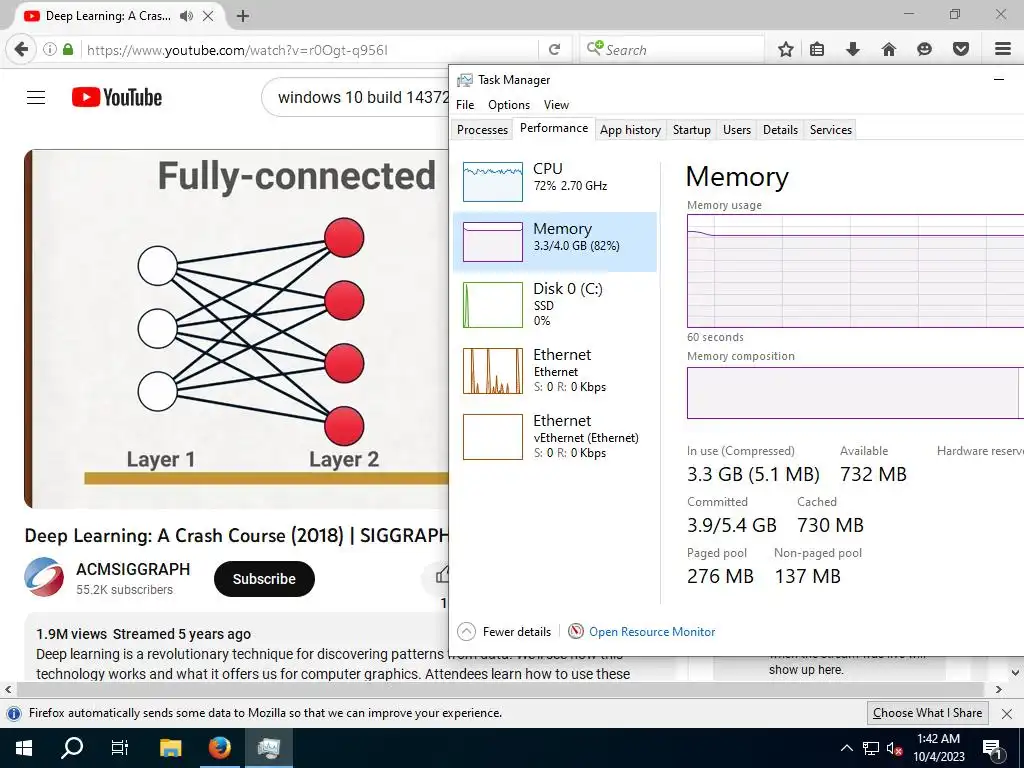1024x768 pixels.
Task: Switch to the Services tab
Action: (831, 129)
